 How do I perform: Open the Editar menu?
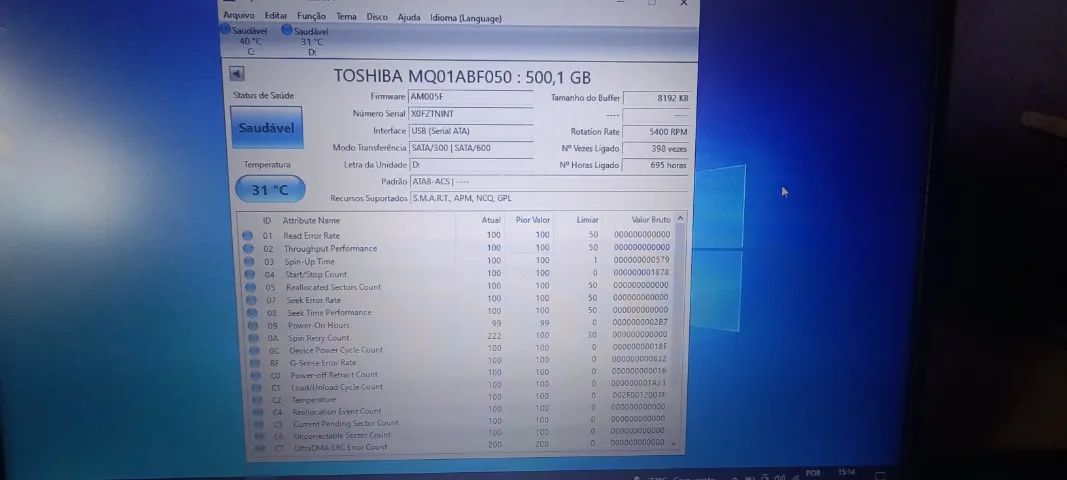coord(276,16)
